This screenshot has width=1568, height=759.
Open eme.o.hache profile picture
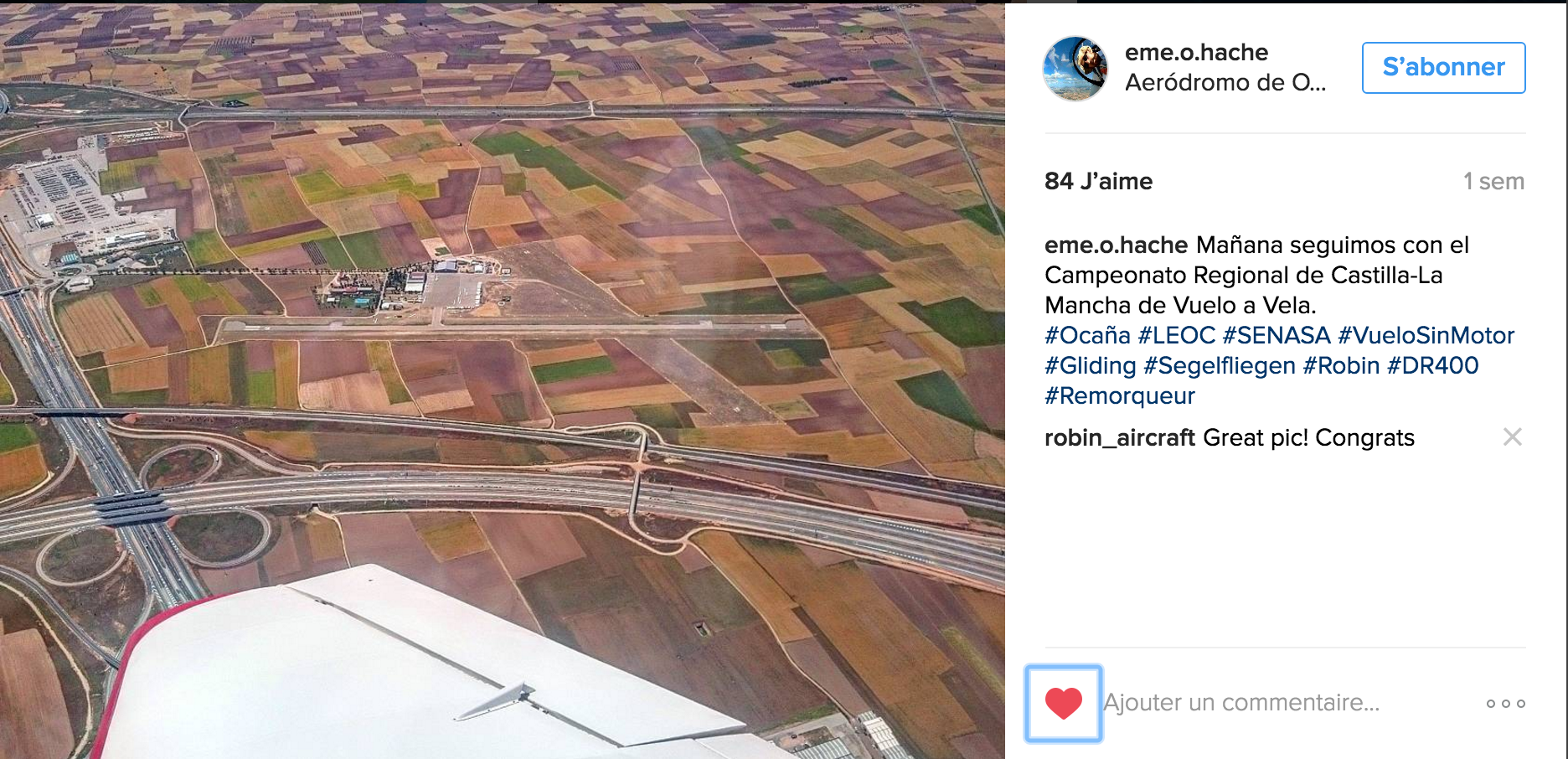pos(1075,69)
